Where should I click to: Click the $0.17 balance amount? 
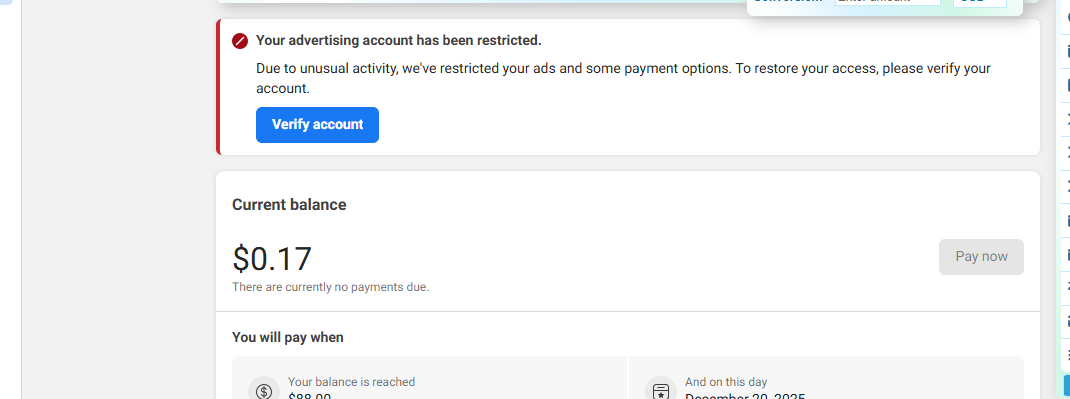click(272, 259)
